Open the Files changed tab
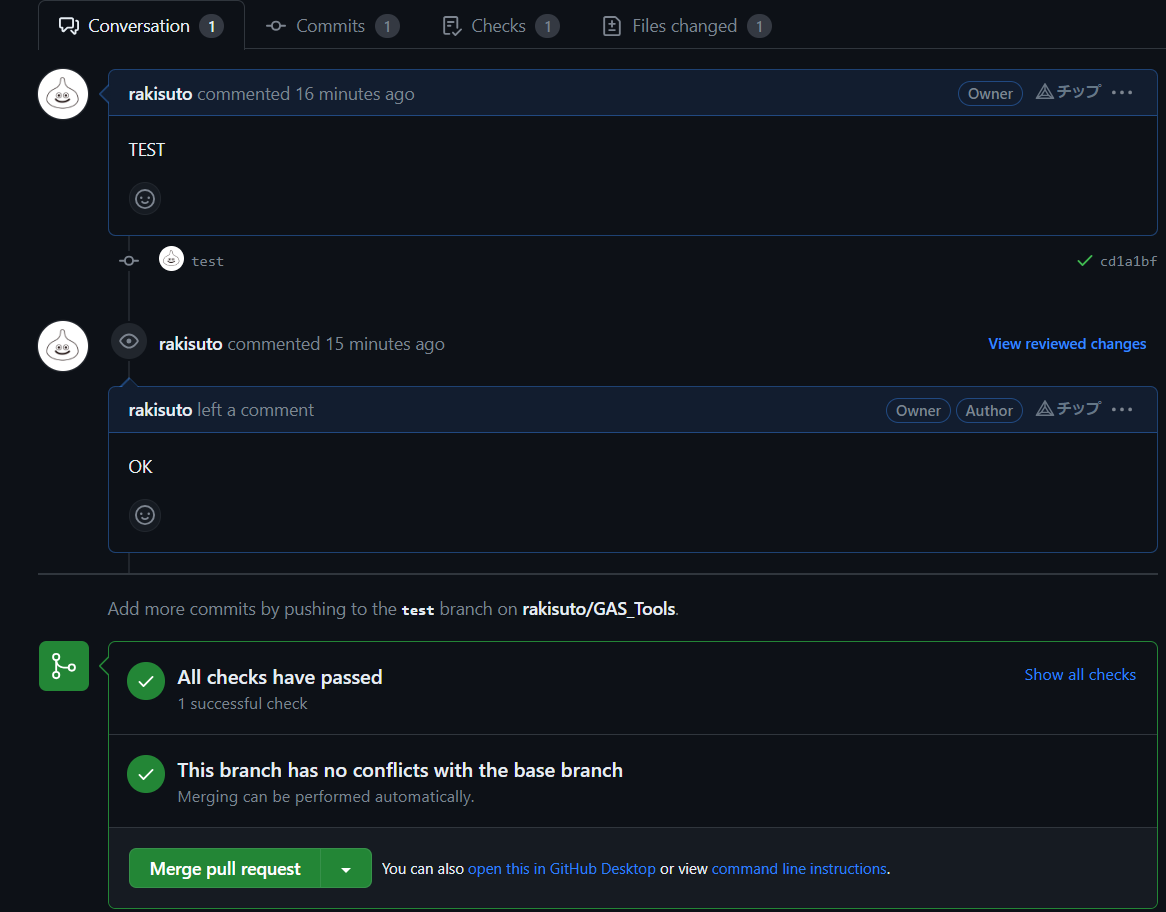 coord(686,26)
